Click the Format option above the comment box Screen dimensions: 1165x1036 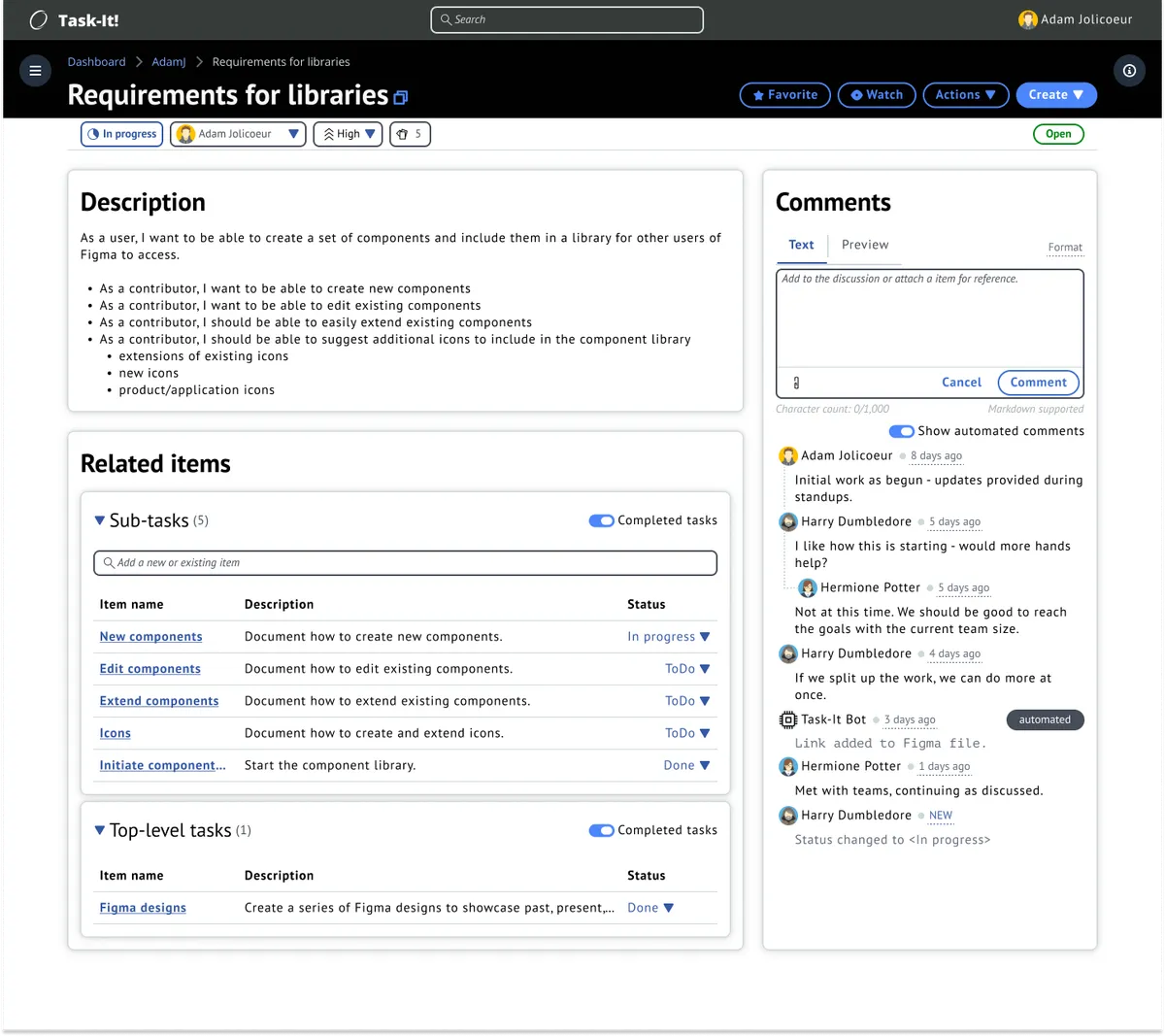tap(1065, 248)
